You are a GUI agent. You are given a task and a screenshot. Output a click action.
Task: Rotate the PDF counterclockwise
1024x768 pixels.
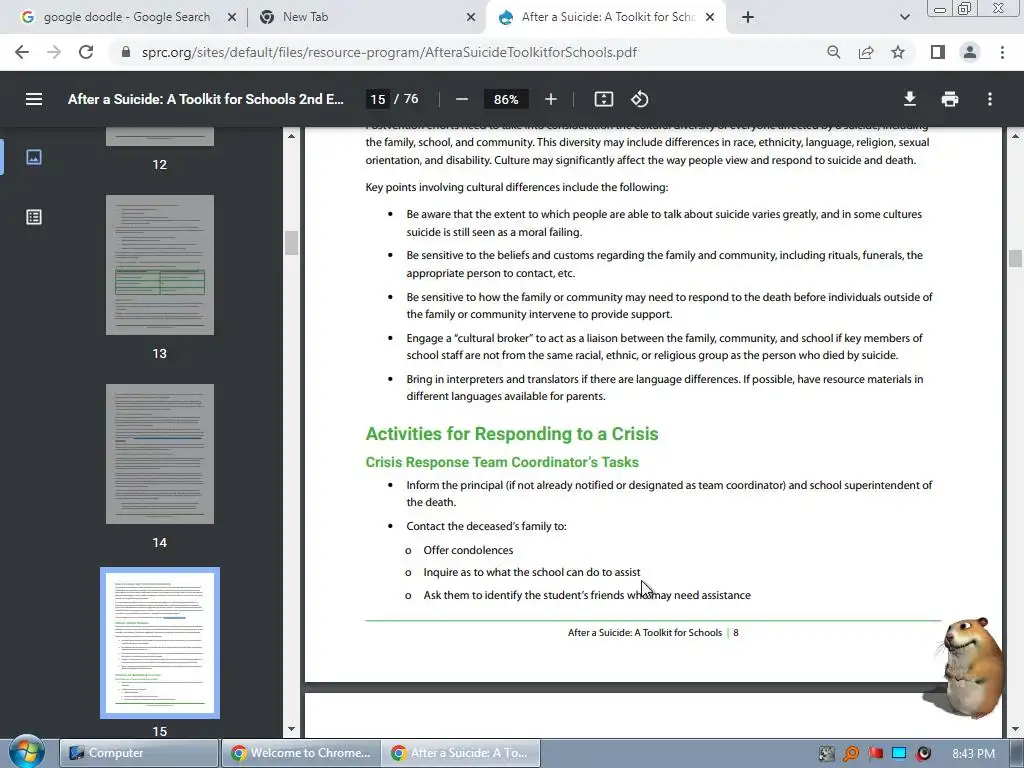(639, 99)
